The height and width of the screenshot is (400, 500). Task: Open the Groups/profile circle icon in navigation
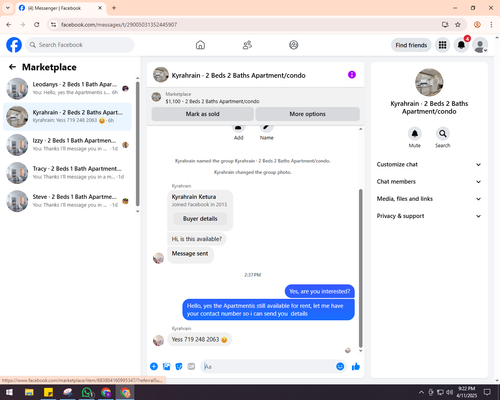(294, 45)
